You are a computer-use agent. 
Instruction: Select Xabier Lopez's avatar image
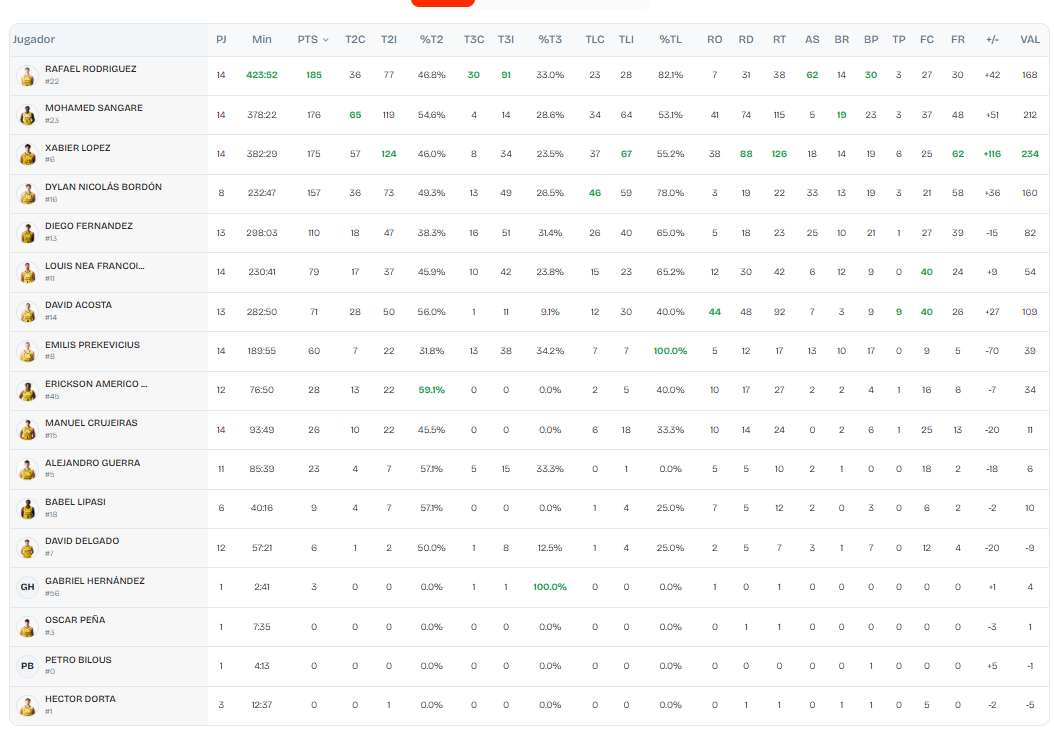coord(28,154)
